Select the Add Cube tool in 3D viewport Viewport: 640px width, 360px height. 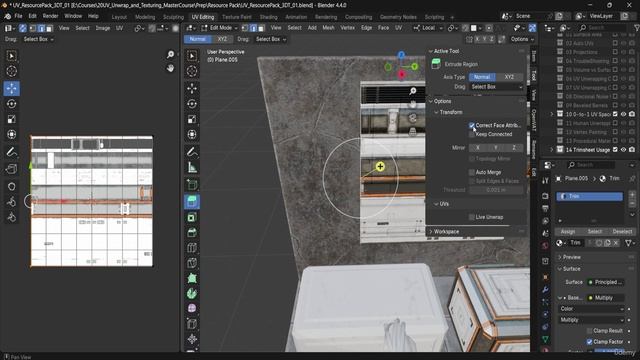[192, 184]
